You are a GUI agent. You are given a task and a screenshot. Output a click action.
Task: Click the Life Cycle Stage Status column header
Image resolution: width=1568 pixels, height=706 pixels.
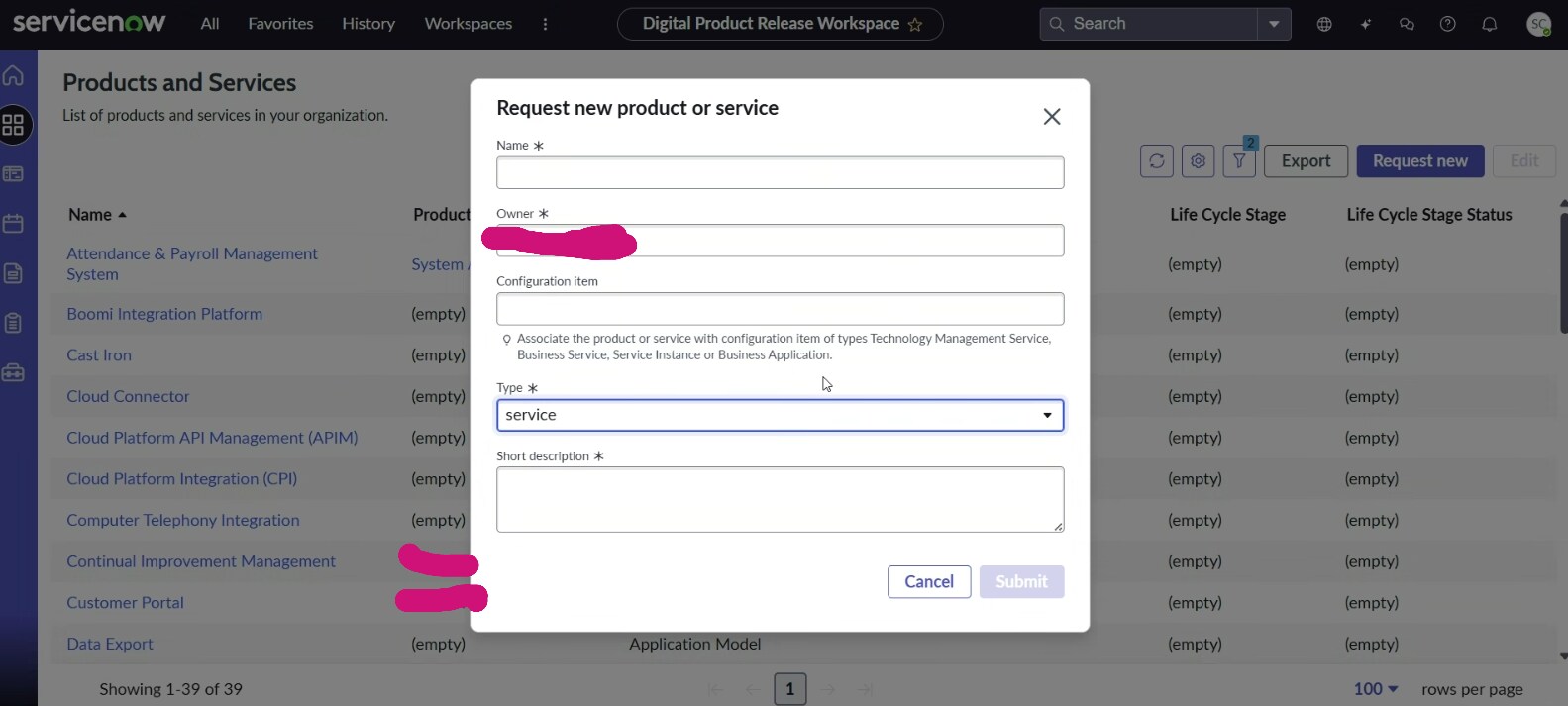coord(1429,215)
